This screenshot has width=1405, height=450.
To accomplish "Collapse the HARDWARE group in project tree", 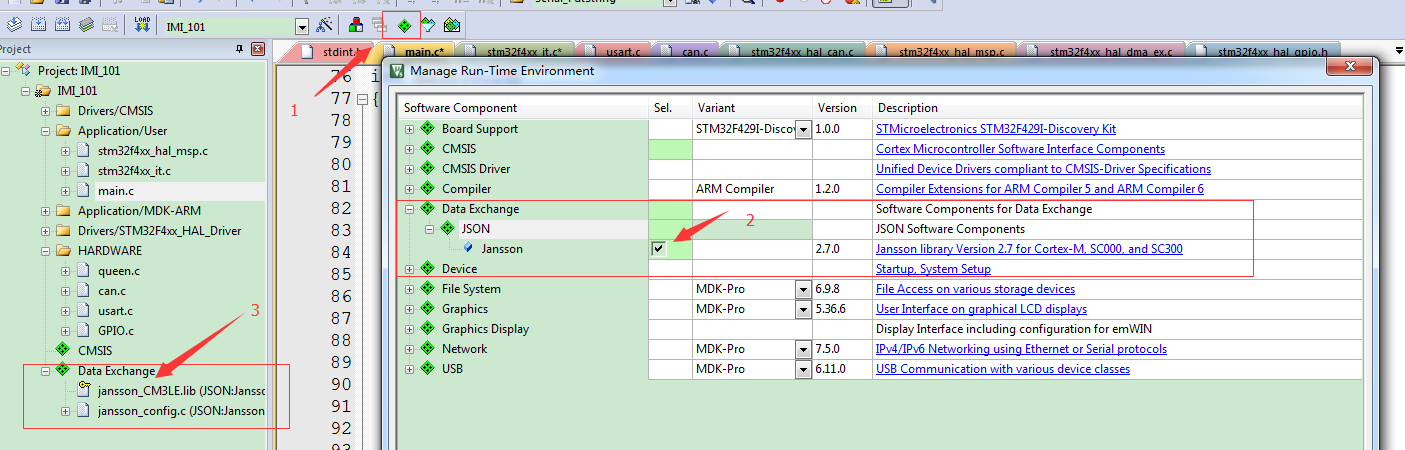I will point(45,251).
